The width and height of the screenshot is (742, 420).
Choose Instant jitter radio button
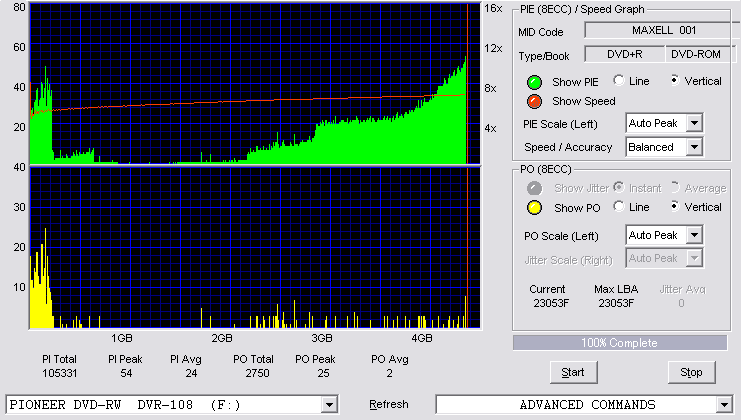(618, 187)
